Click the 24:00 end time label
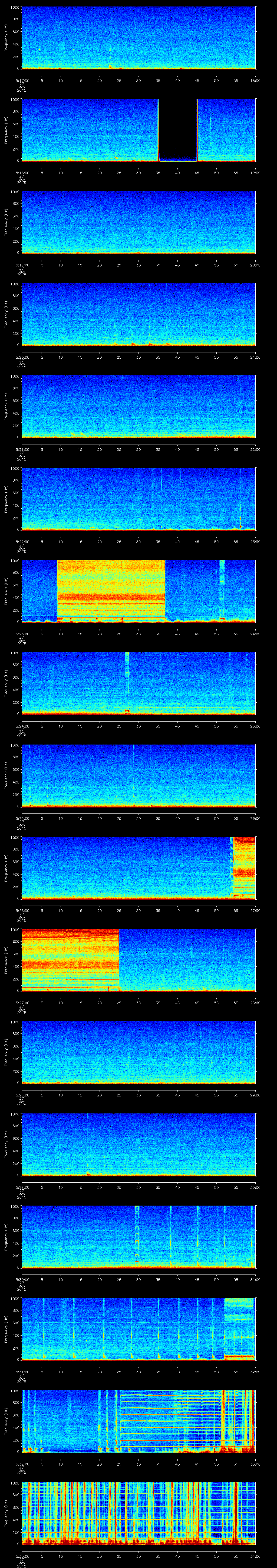 click(256, 634)
